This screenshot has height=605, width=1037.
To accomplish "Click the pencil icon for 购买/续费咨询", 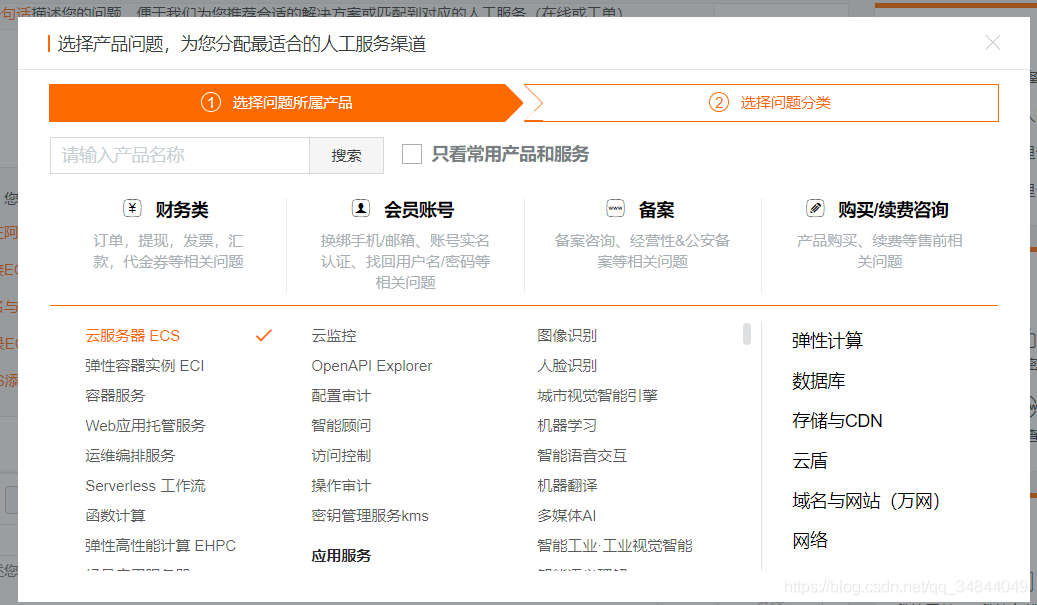I will tap(815, 209).
